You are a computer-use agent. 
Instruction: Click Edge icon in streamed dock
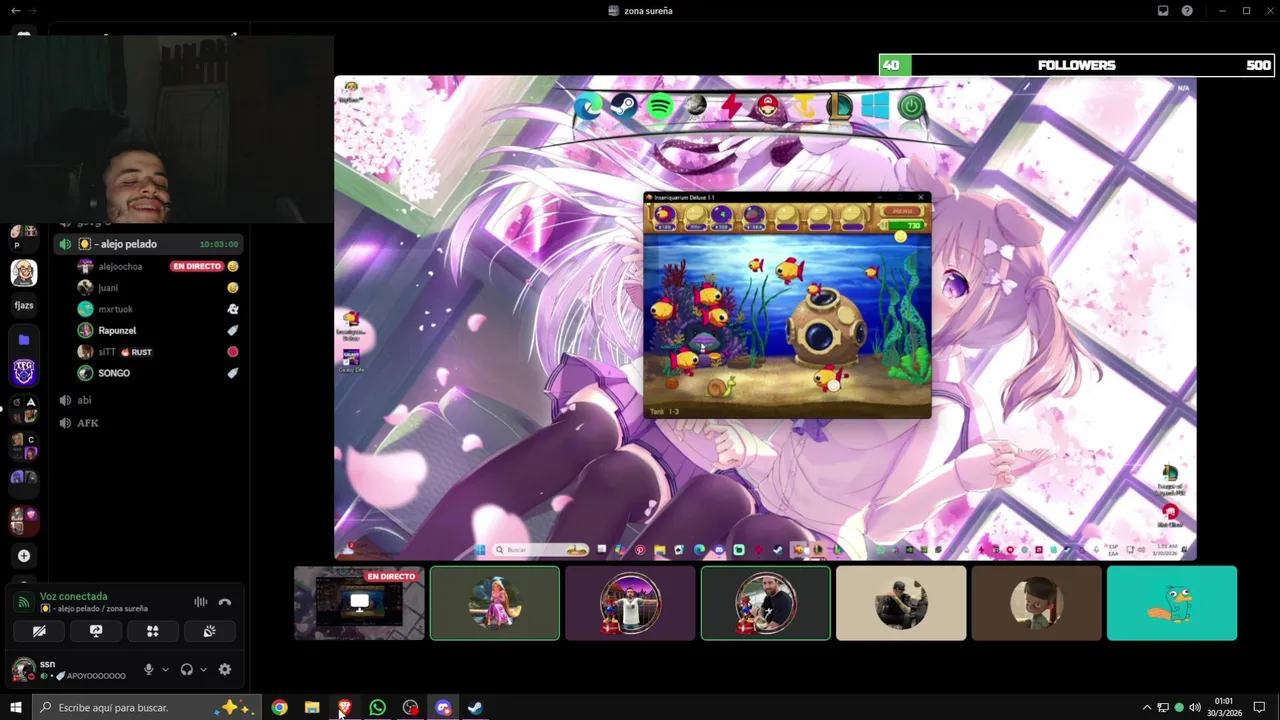click(x=588, y=106)
